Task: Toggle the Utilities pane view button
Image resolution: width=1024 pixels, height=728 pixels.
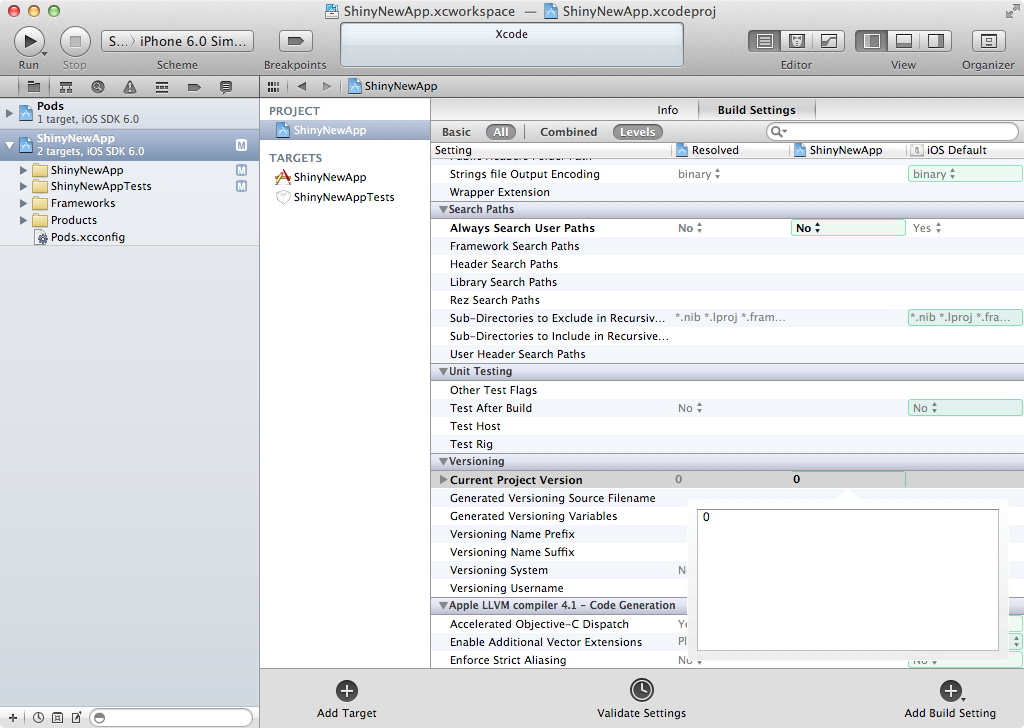Action: click(936, 41)
